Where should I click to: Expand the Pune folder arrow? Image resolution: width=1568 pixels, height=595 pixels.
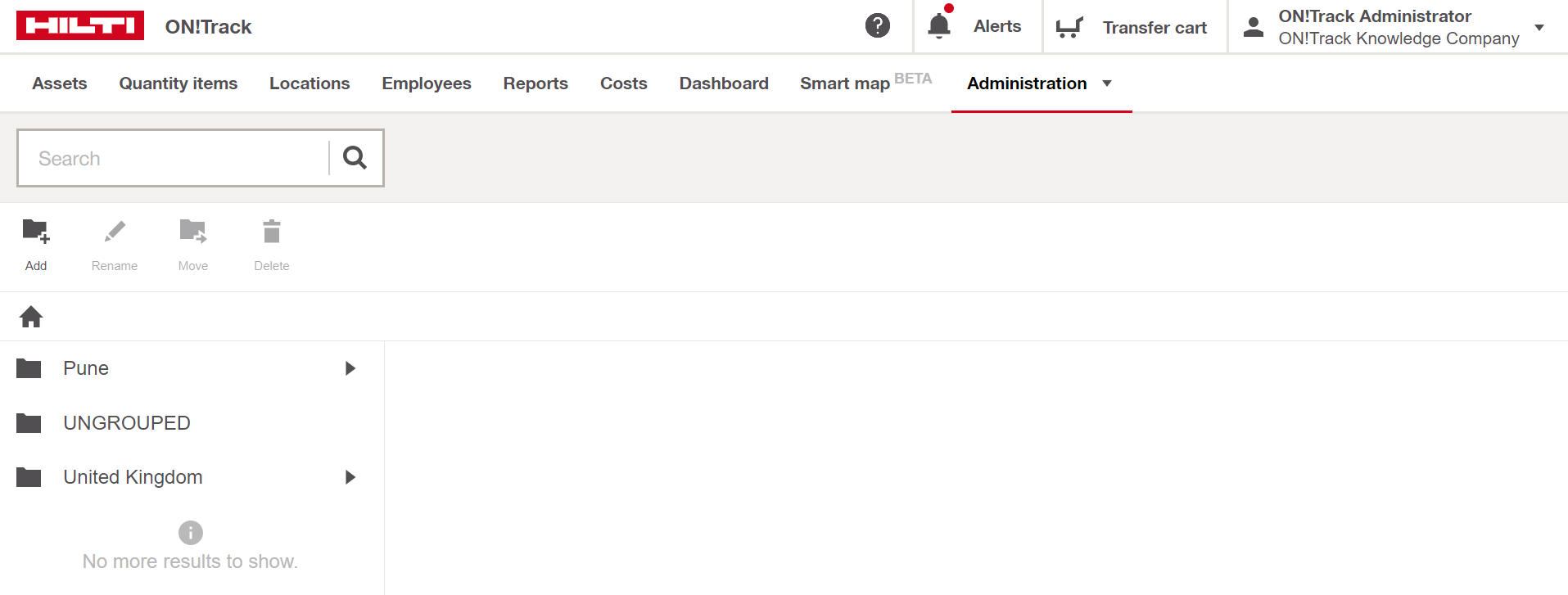[x=350, y=368]
